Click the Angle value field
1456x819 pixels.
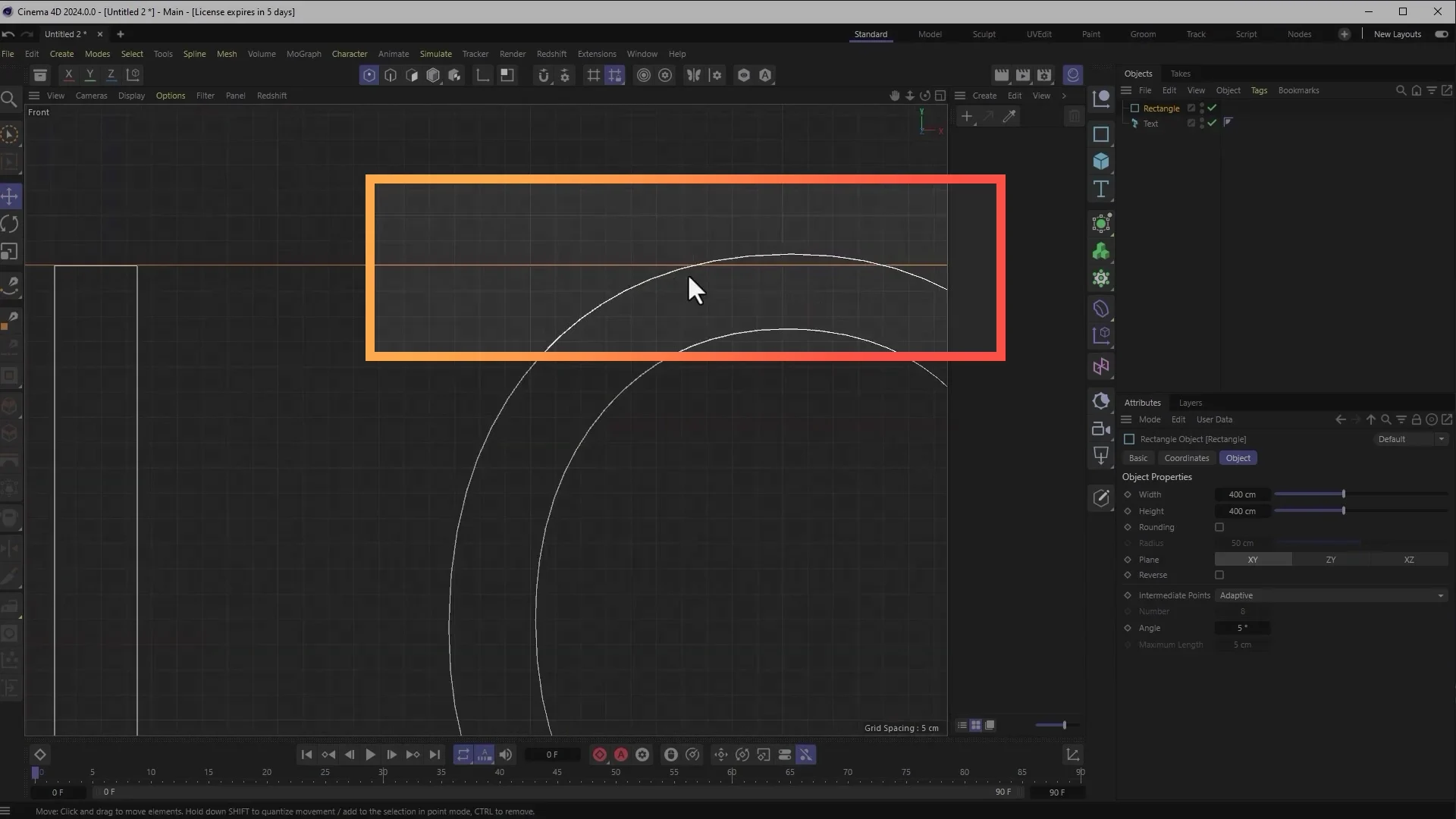(x=1242, y=628)
